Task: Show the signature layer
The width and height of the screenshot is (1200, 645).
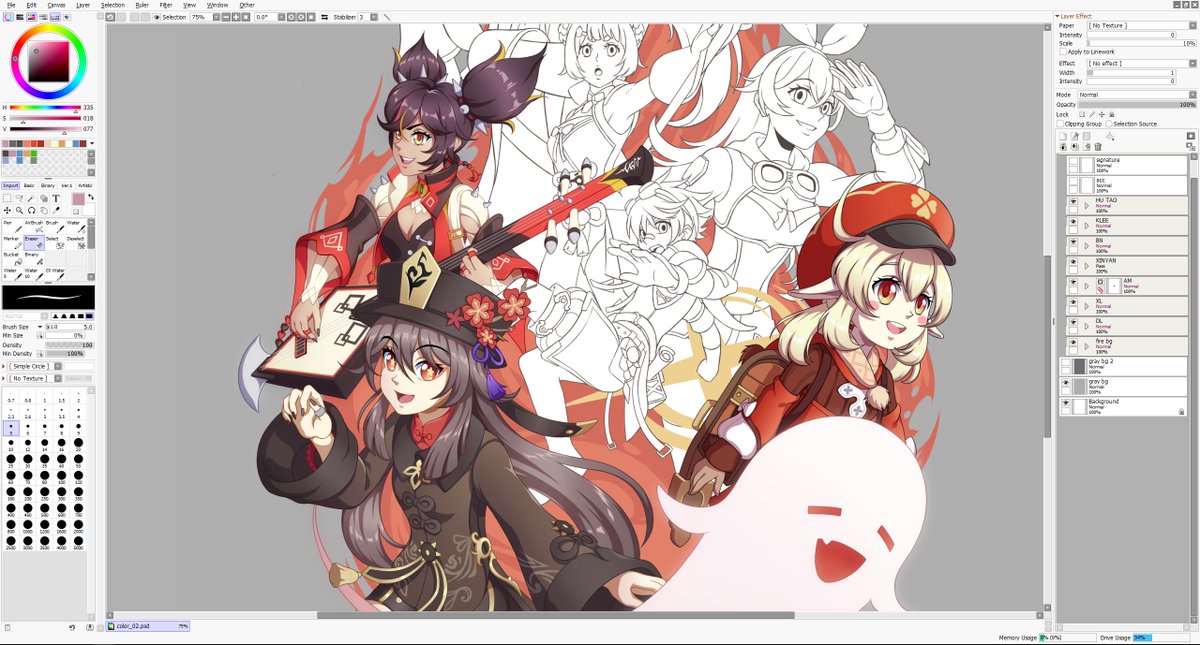Action: (1072, 163)
